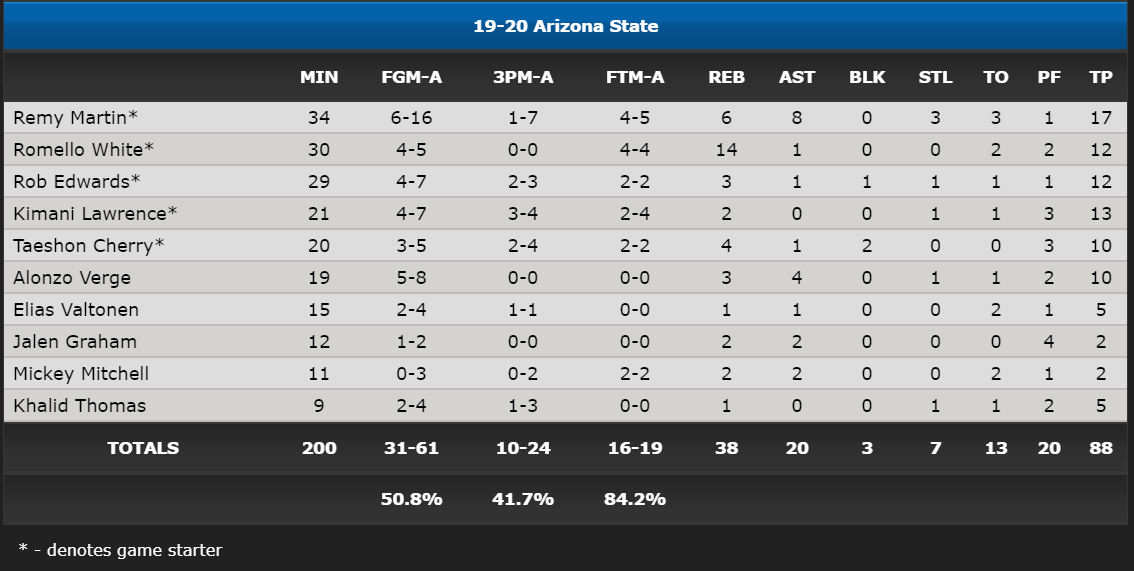The width and height of the screenshot is (1134, 571).
Task: Select the Remy Martin player row
Action: (565, 117)
